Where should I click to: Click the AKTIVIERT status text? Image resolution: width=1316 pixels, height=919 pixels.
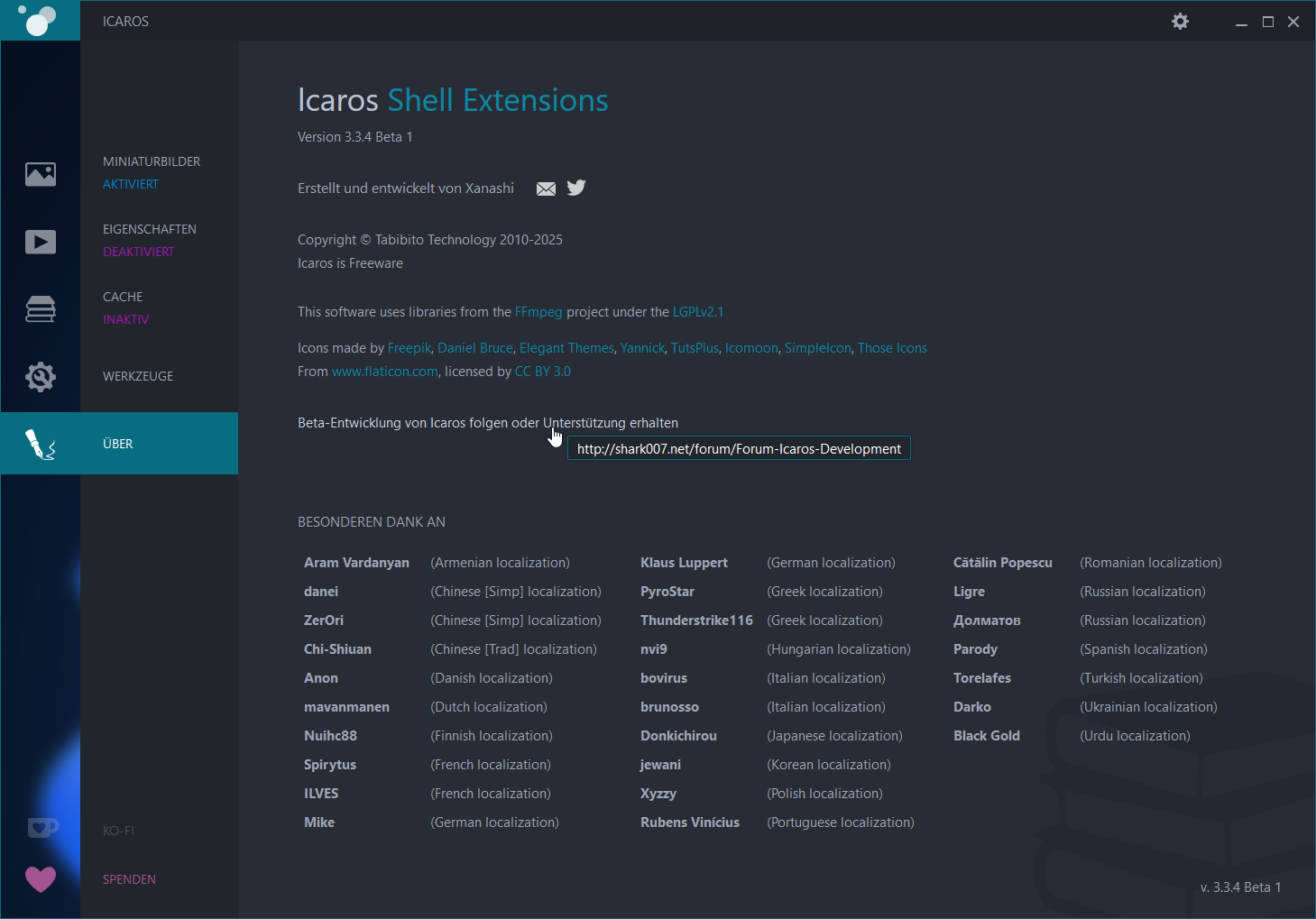[131, 184]
